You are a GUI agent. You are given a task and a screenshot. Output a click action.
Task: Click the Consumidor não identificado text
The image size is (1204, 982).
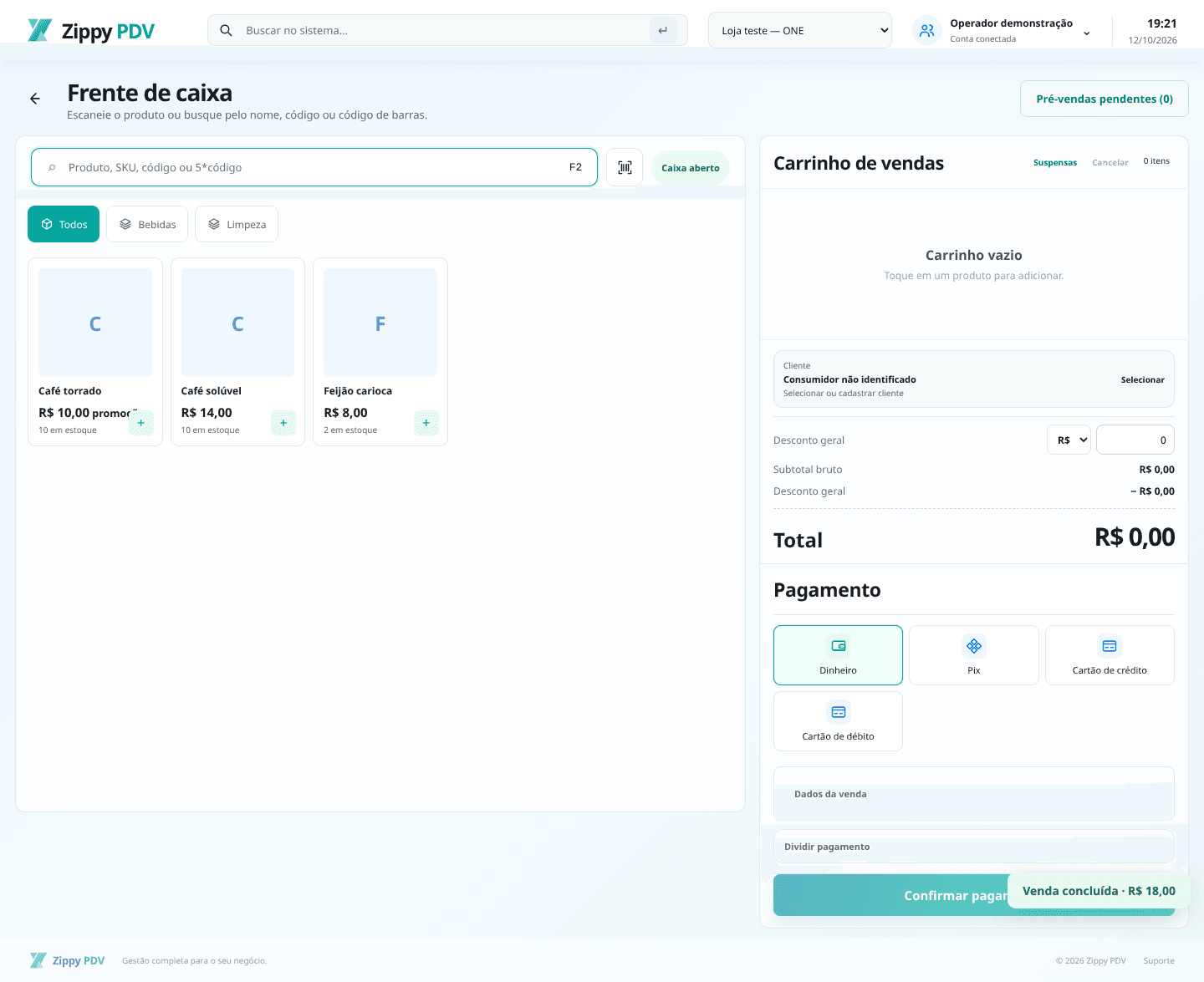coord(849,379)
